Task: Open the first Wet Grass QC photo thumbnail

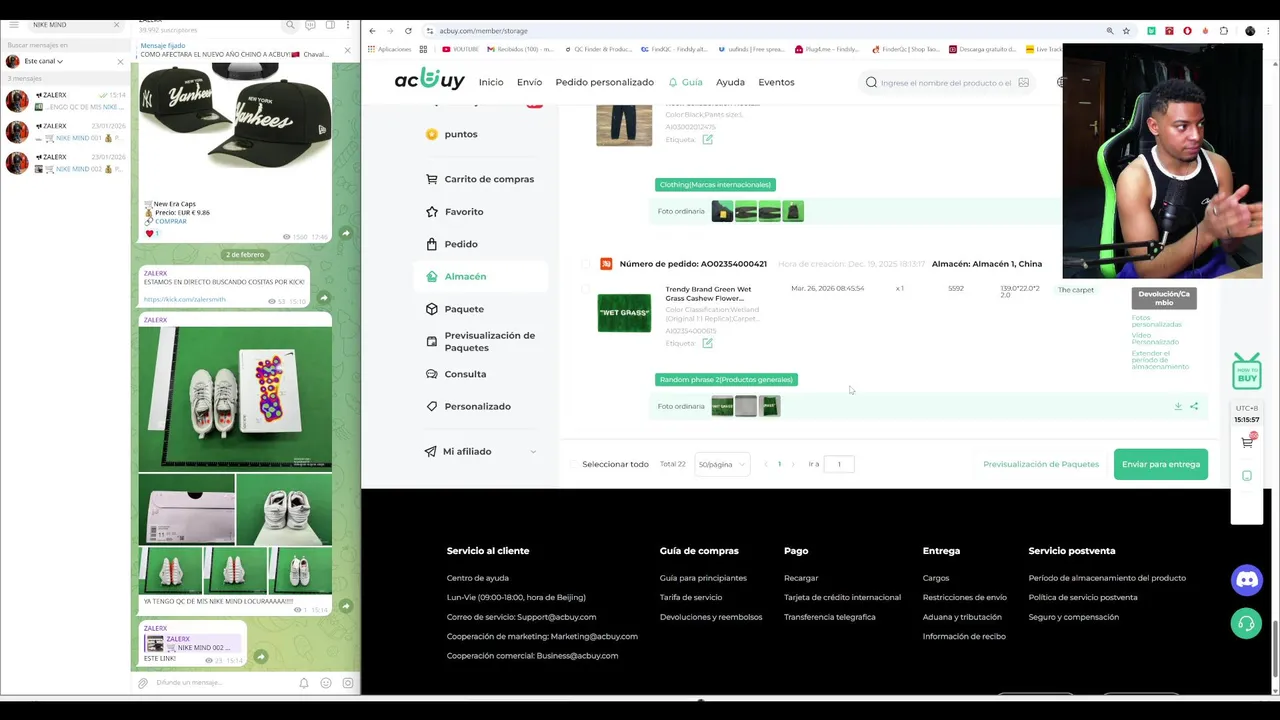Action: coord(722,406)
